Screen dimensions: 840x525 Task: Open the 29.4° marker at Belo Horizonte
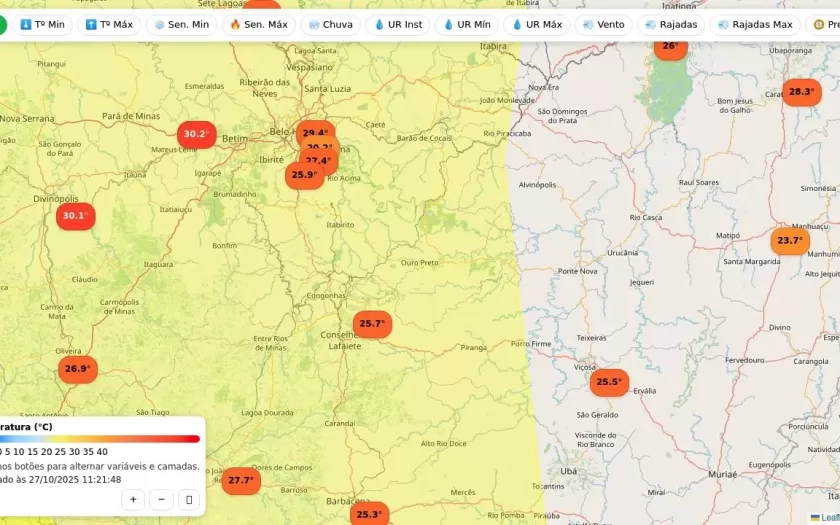click(316, 130)
